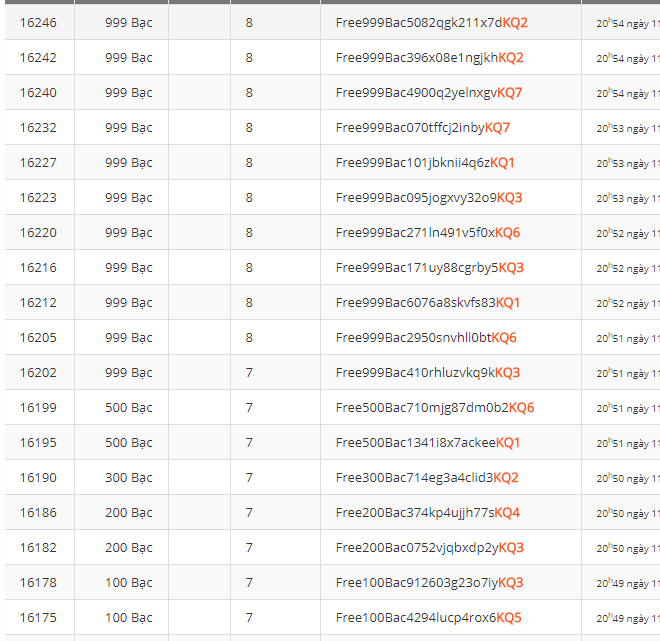Select row with ID 16242

pos(38,57)
